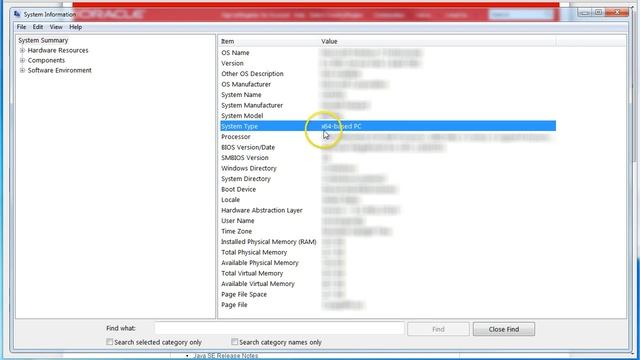Select Installed Physical Memory (RAM) row
This screenshot has height=360, width=640.
[388, 242]
